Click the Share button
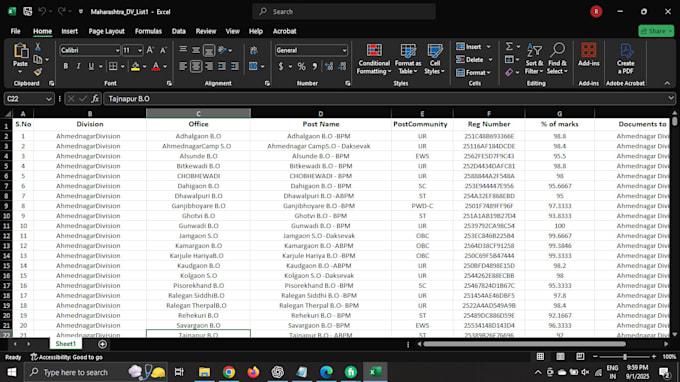This screenshot has width=680, height=382. point(656,31)
